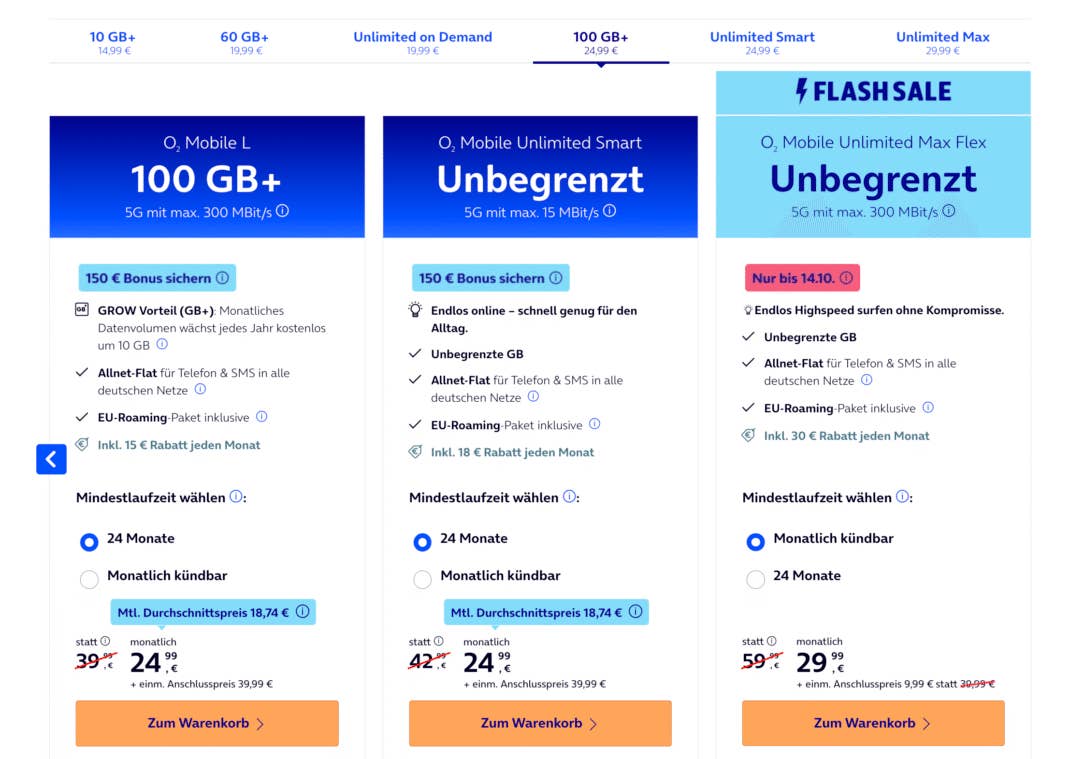1070x759 pixels.
Task: Click Zum Warenkorb for Unlimited Smart
Action: (x=540, y=723)
